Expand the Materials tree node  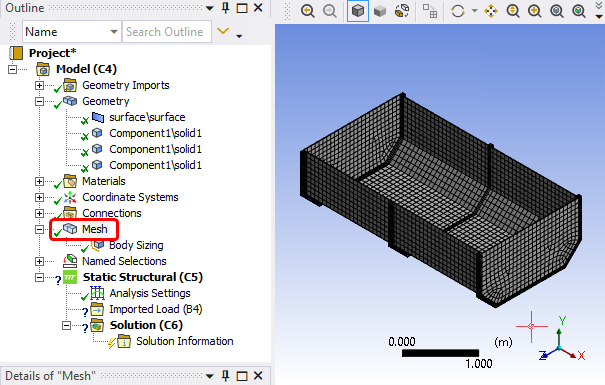(x=39, y=181)
